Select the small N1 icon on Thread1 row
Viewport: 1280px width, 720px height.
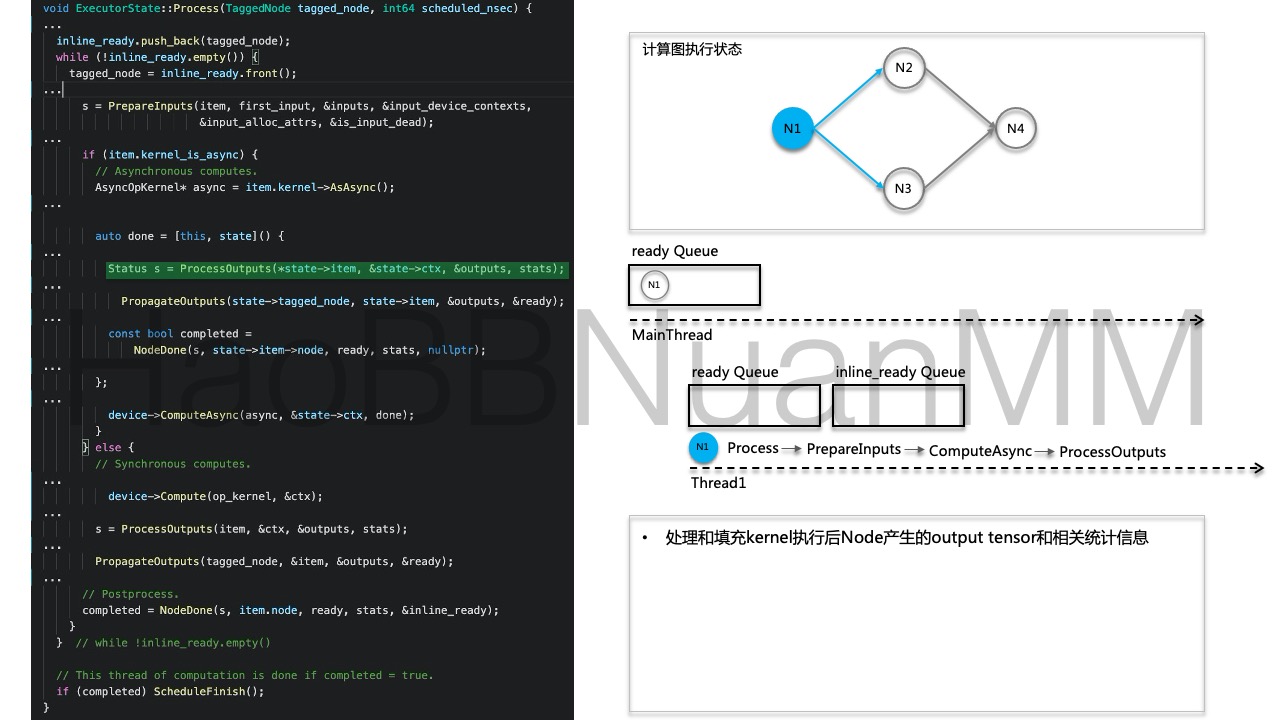pyautogui.click(x=702, y=447)
